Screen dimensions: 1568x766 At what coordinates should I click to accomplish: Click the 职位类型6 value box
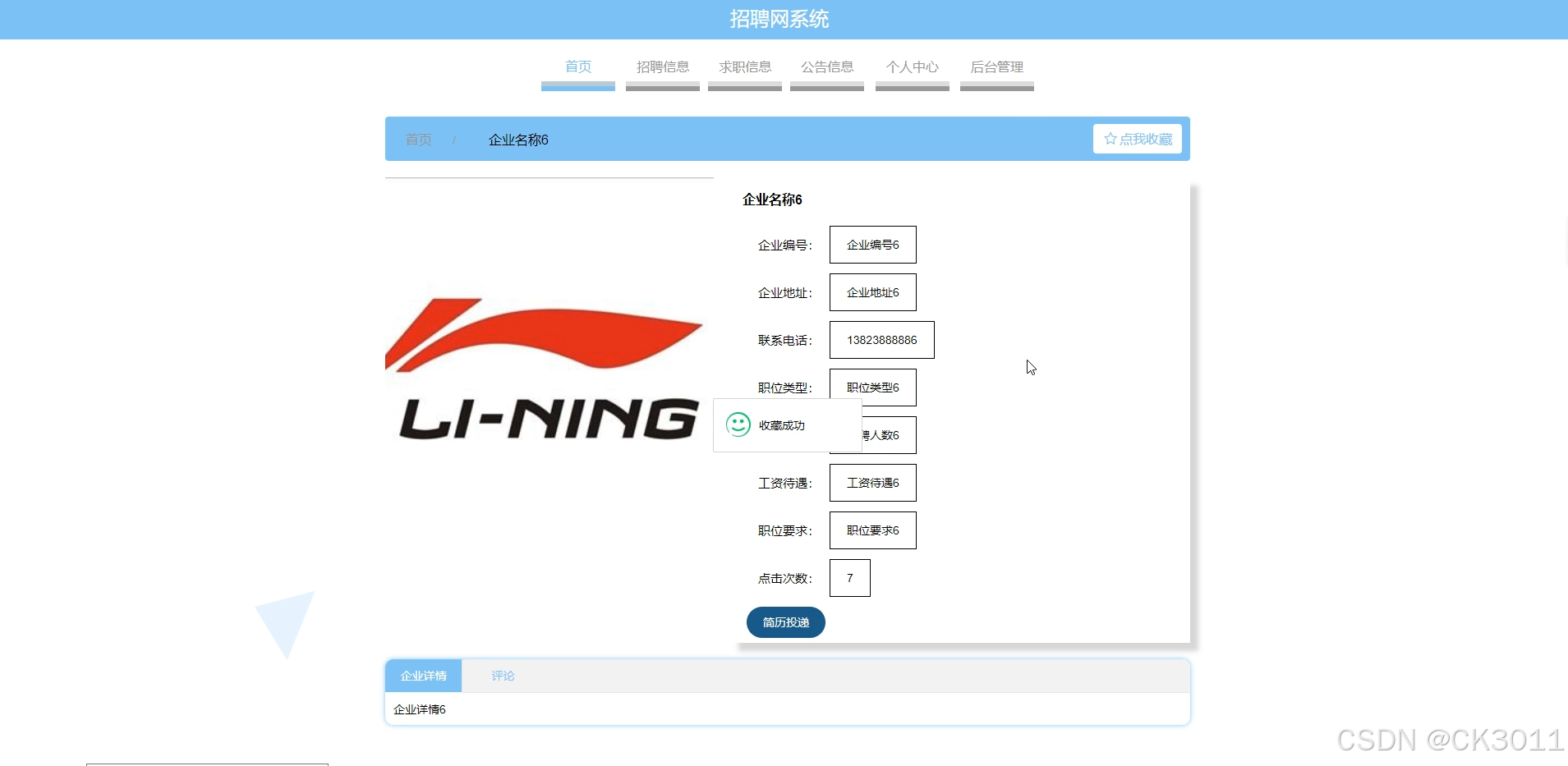(873, 388)
